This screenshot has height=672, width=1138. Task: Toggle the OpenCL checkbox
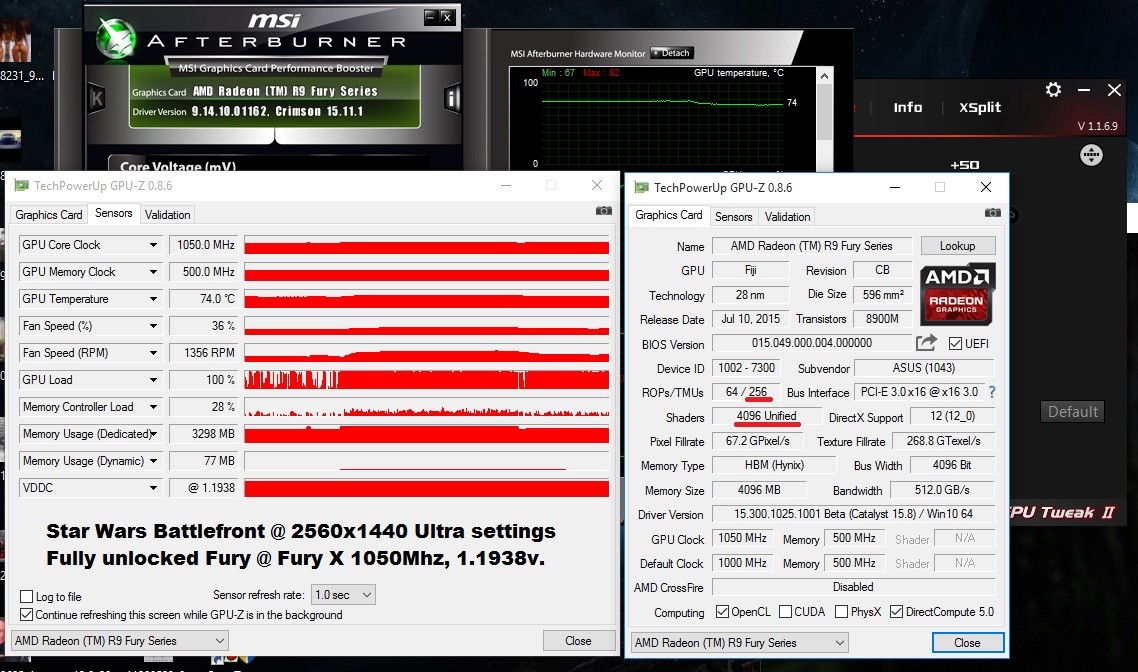tap(722, 612)
